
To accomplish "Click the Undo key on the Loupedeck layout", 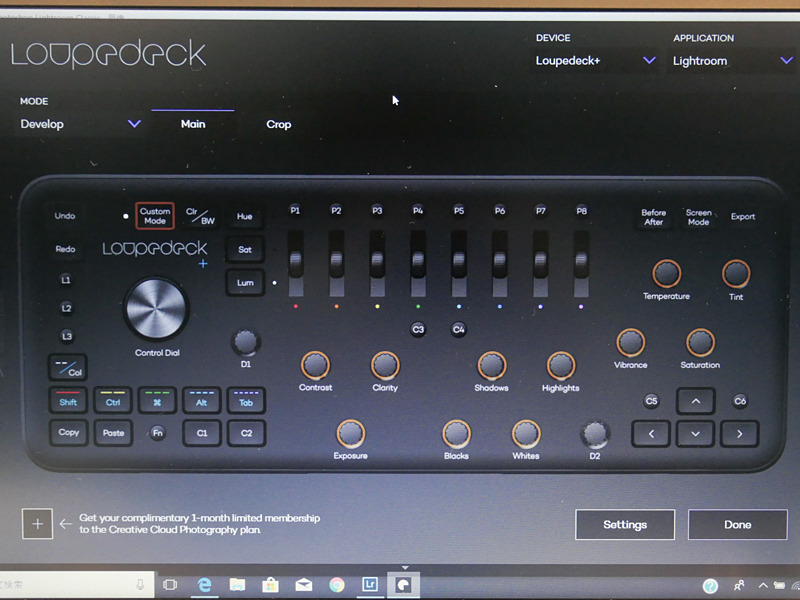I will [x=65, y=216].
